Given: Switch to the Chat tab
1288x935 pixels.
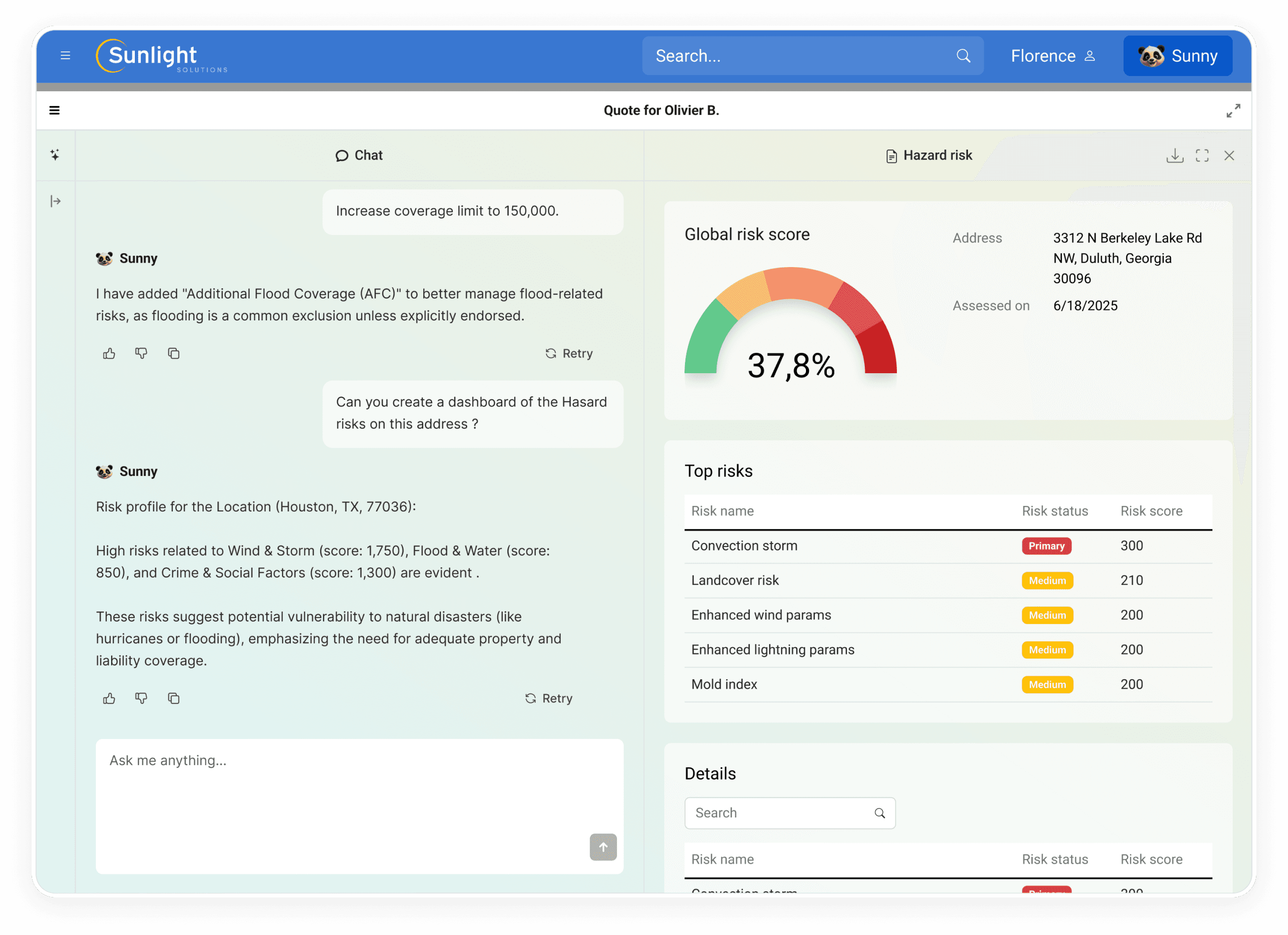Looking at the screenshot, I should pos(359,156).
